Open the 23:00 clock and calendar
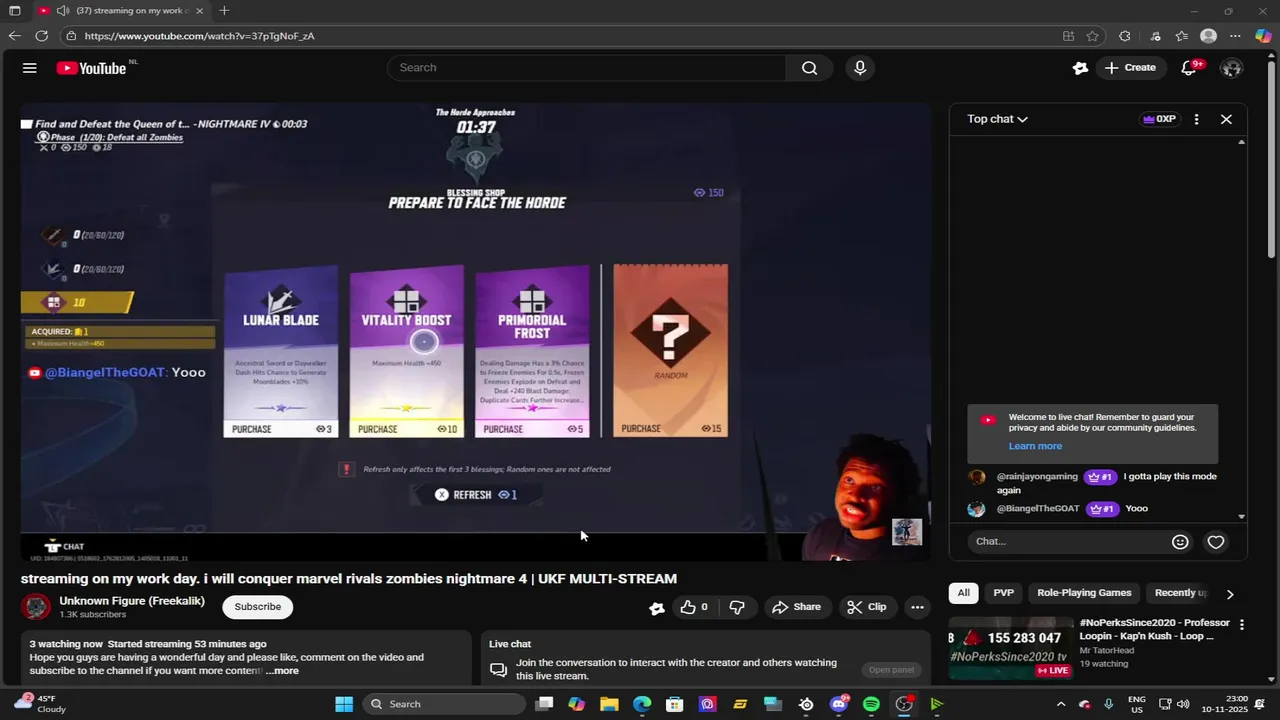The width and height of the screenshot is (1280, 720). [1230, 704]
